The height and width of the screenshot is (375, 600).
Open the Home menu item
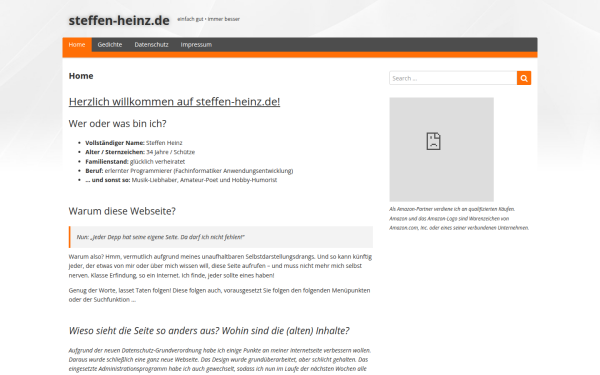coord(77,44)
